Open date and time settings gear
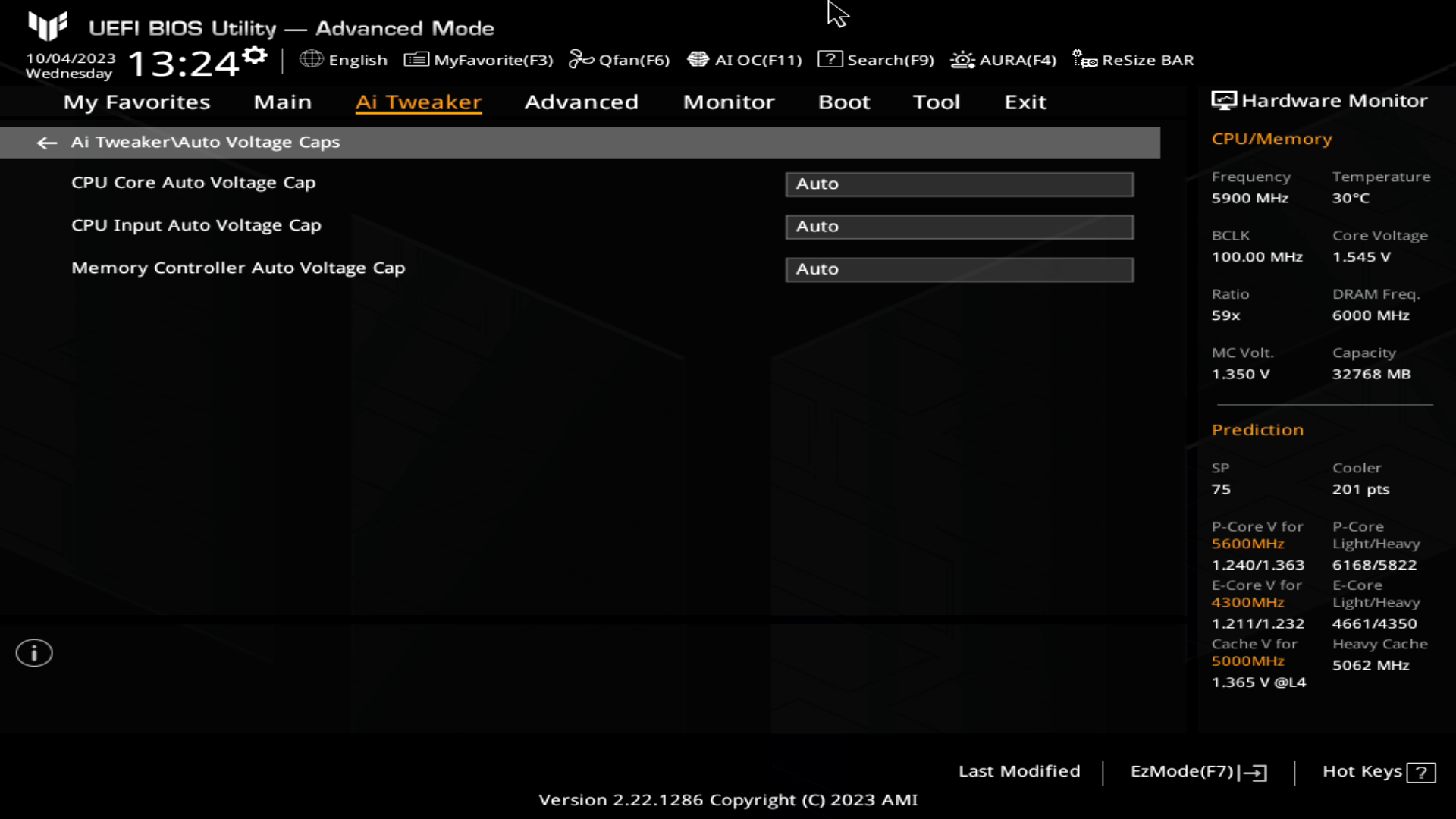The width and height of the screenshot is (1456, 819). click(x=255, y=55)
